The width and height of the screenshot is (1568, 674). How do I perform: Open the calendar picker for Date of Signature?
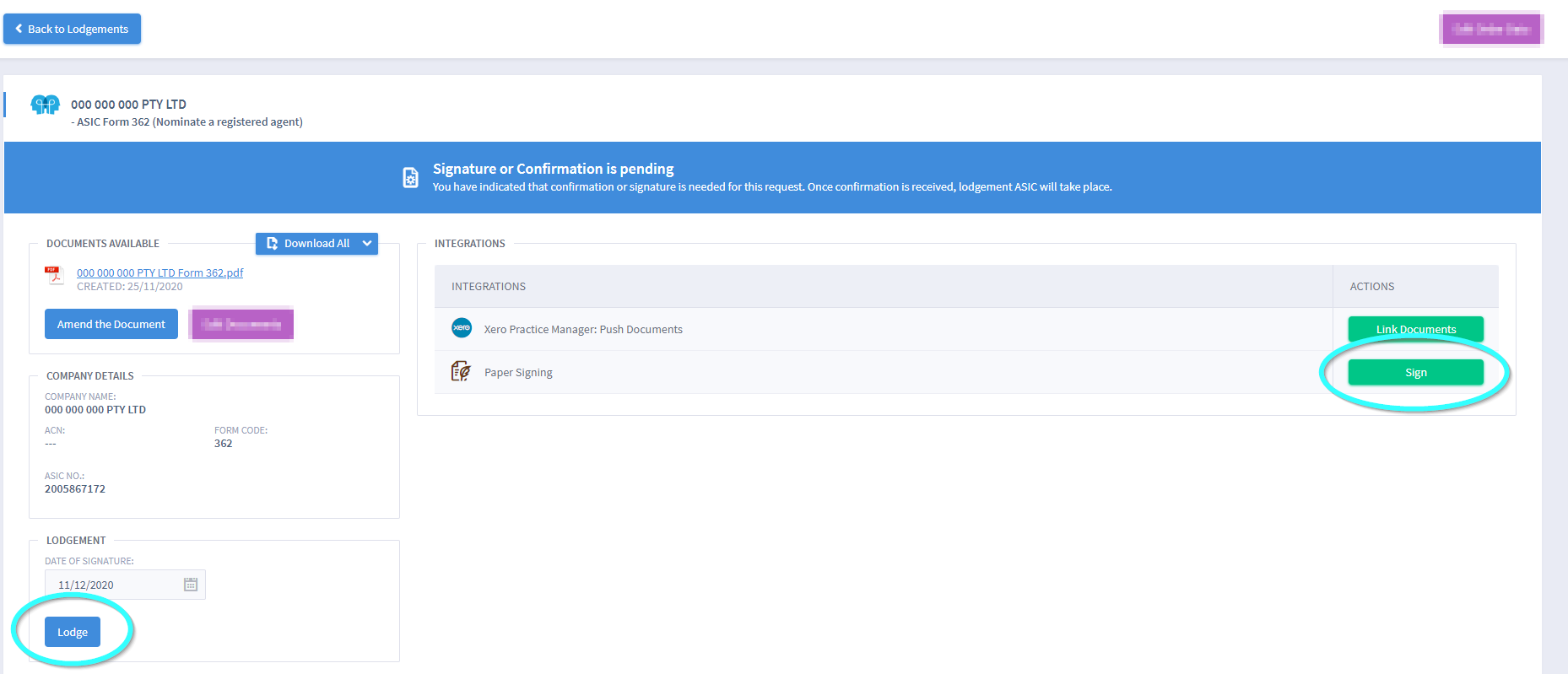click(191, 585)
